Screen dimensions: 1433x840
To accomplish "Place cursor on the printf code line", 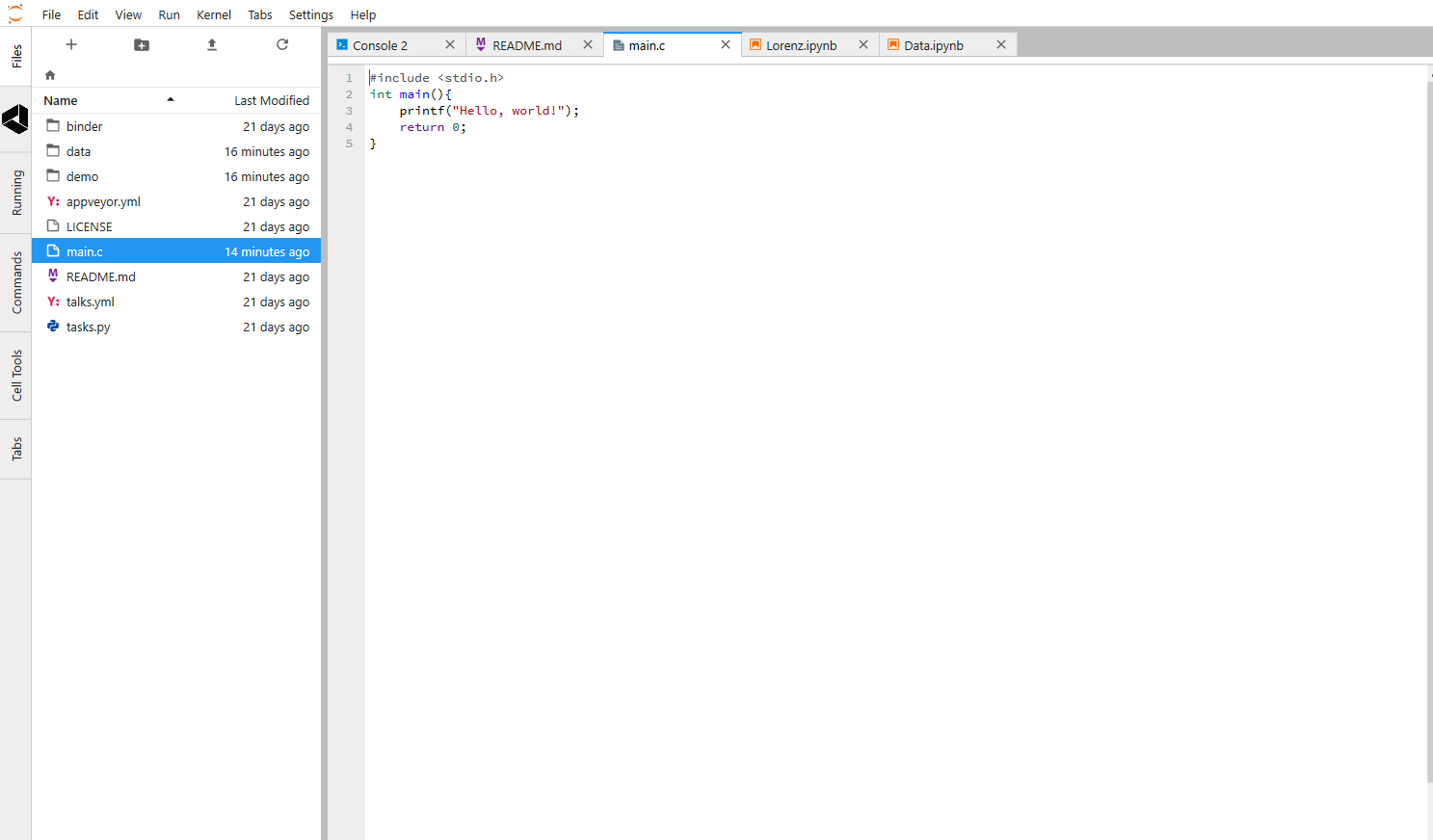I will (490, 111).
